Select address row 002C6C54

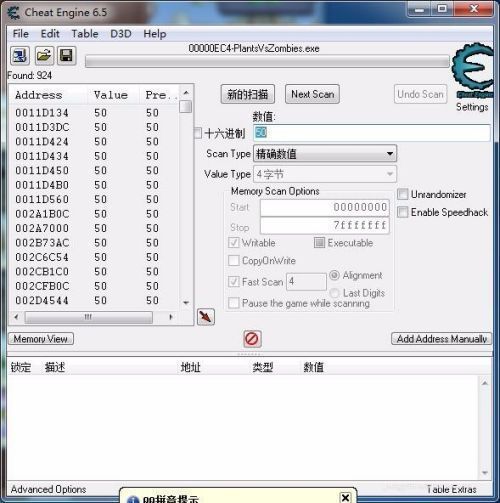coord(95,257)
